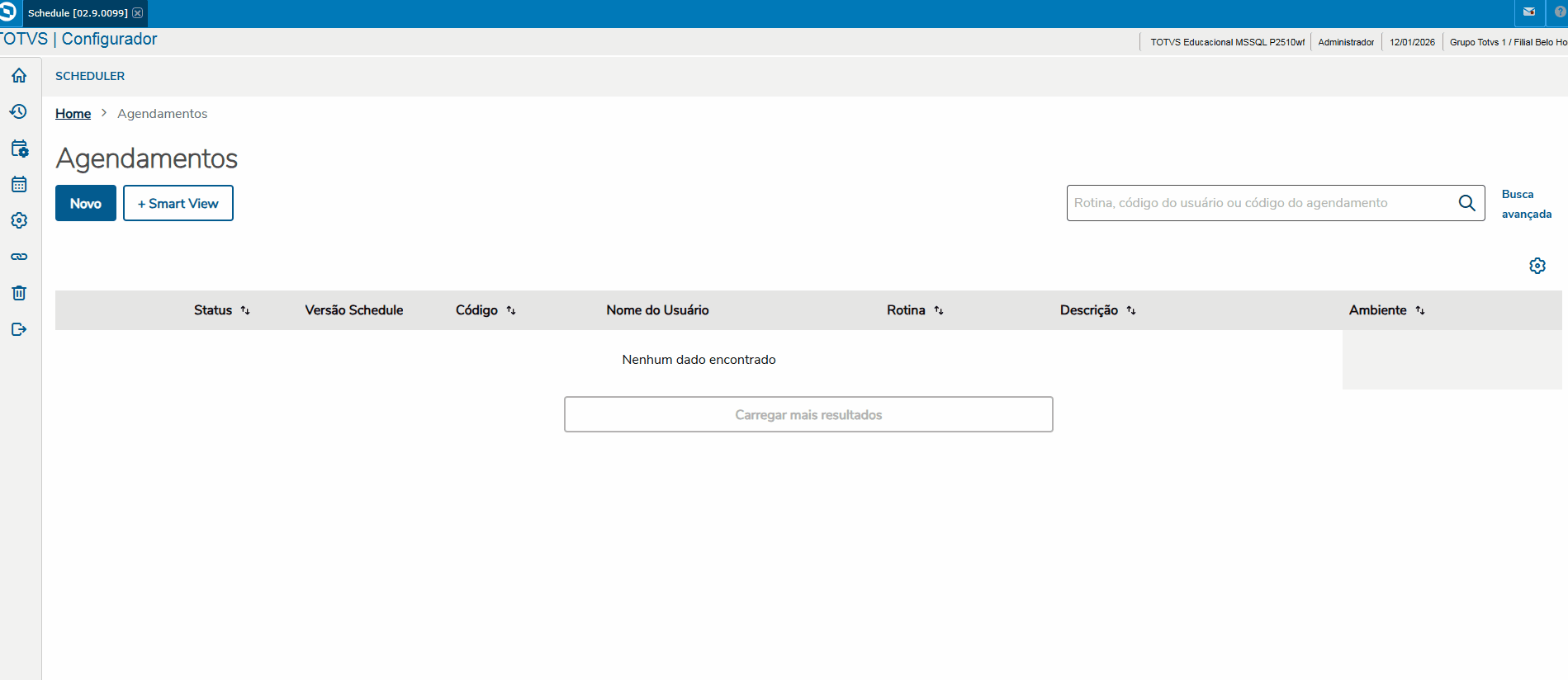
Task: Click the 12/01/2026 date label
Action: click(x=1412, y=42)
